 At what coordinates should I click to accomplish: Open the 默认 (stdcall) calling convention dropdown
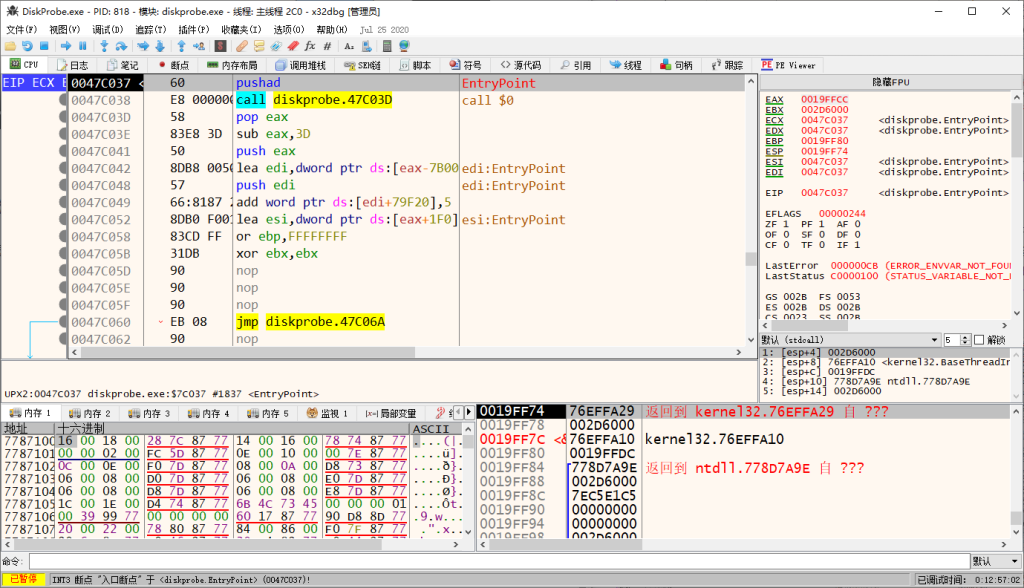(850, 340)
